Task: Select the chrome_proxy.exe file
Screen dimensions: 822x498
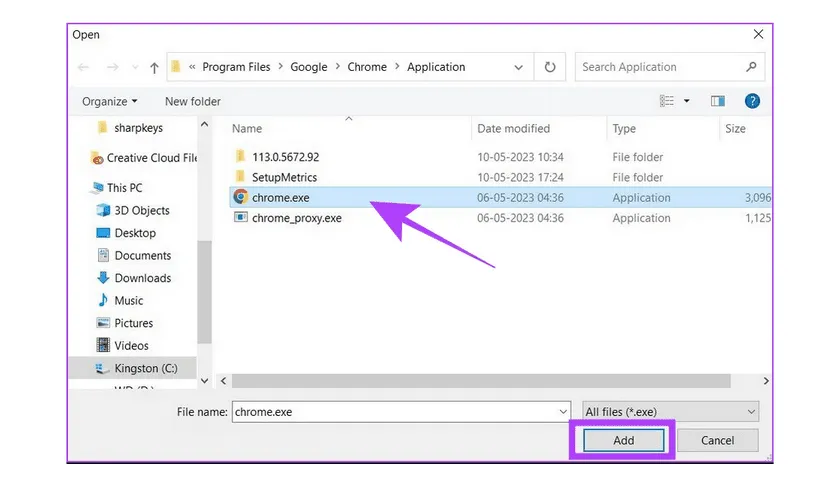Action: 296,218
